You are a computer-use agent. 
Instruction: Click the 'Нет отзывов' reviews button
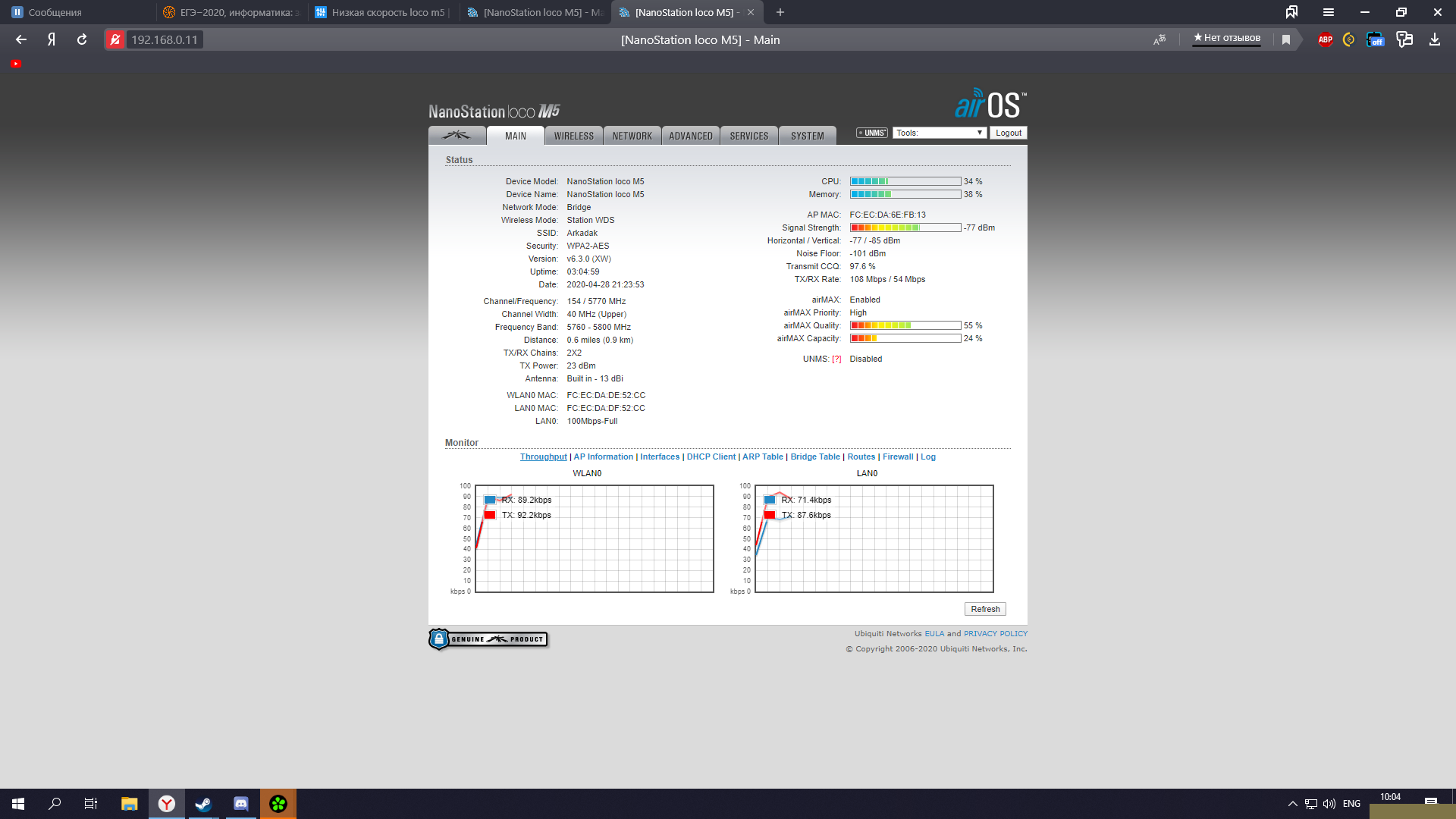tap(1227, 38)
